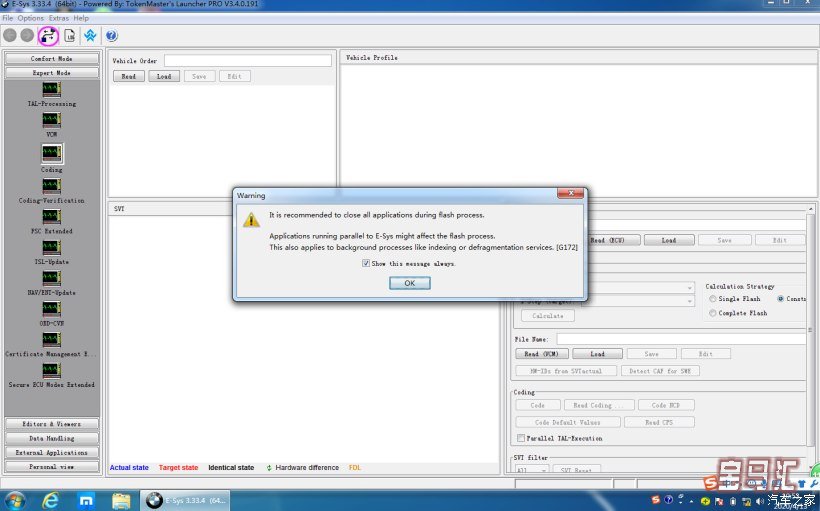Click the Read CPS button

click(659, 422)
